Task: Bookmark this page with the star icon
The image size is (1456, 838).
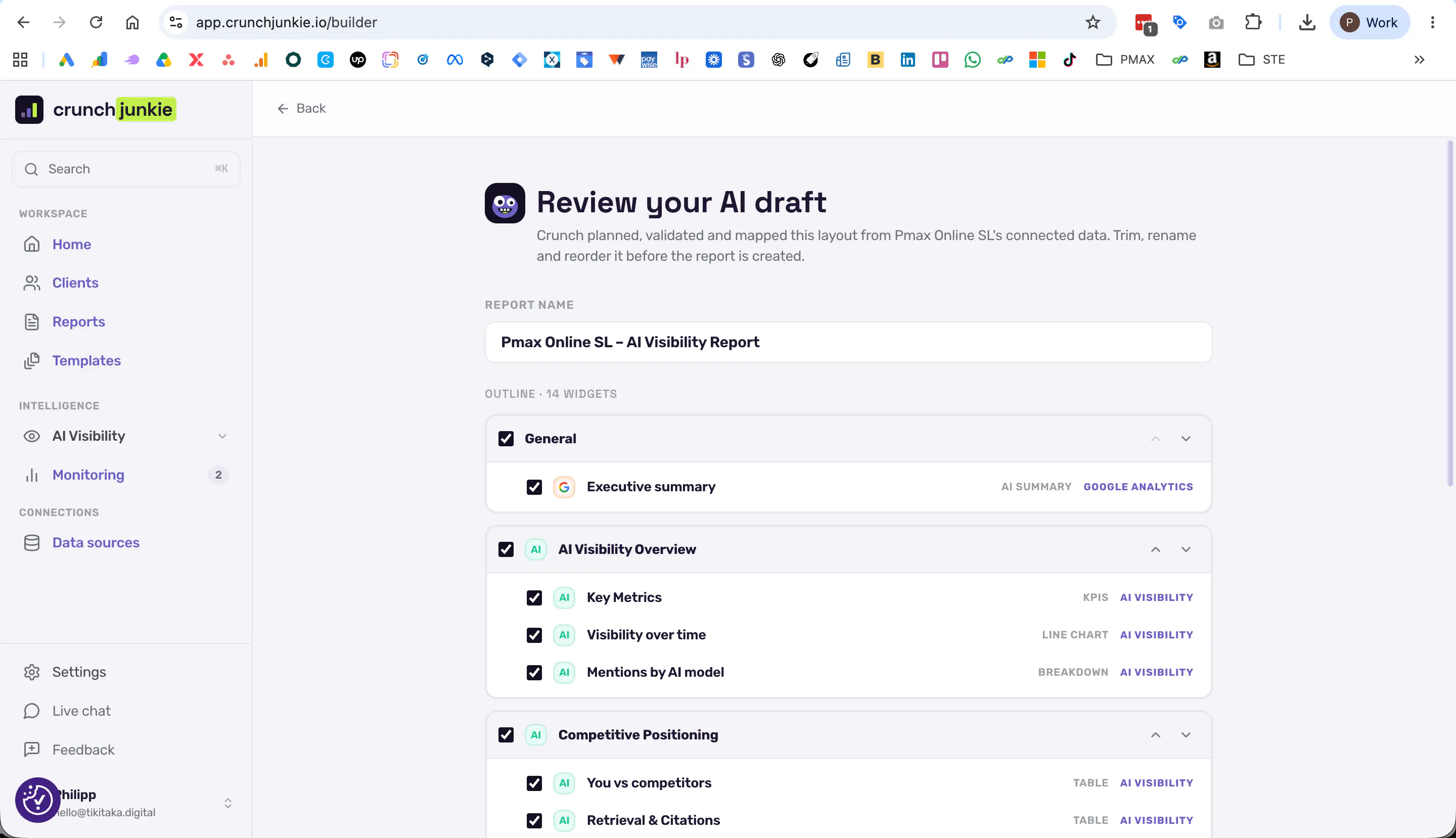Action: point(1092,22)
